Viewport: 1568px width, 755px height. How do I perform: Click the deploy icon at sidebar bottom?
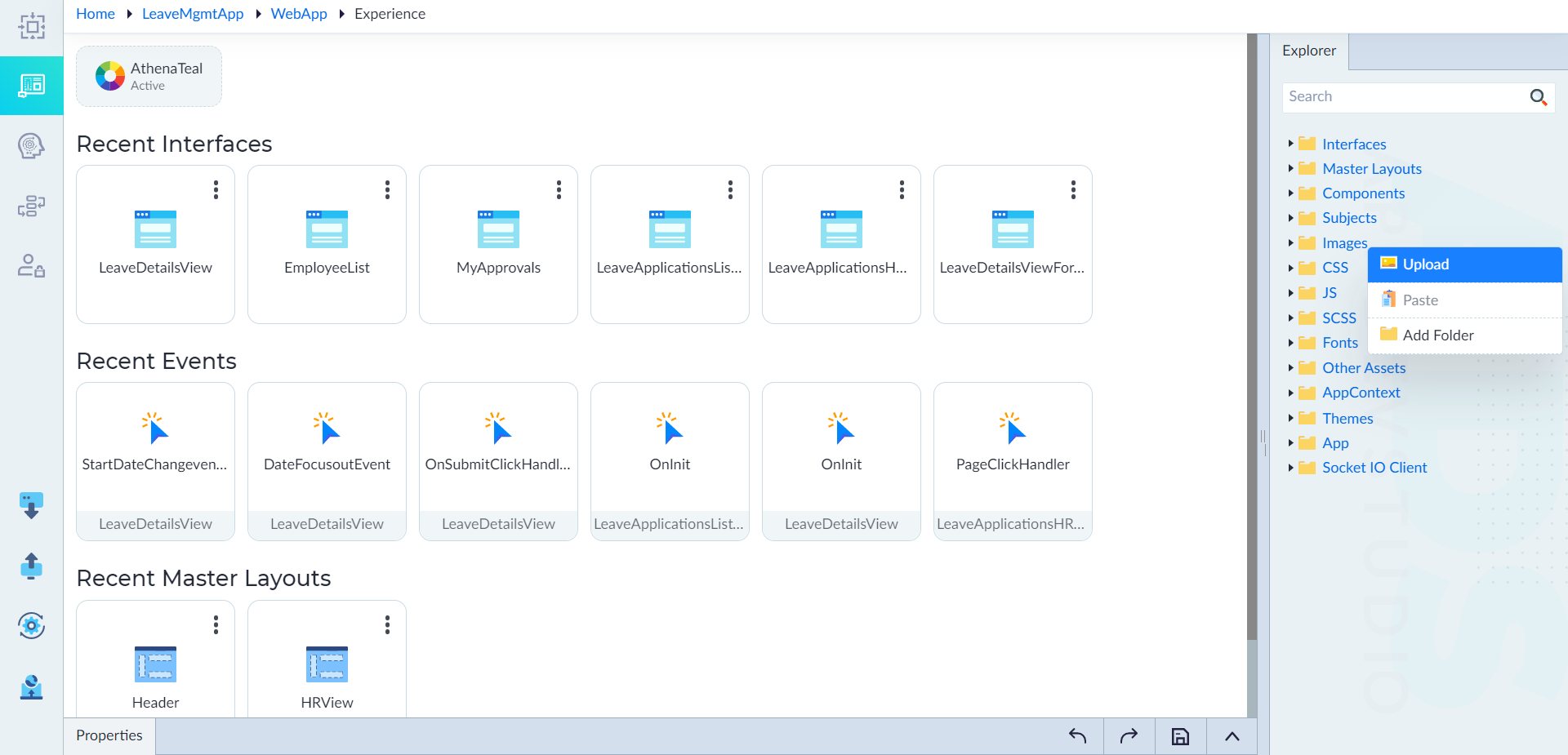click(x=31, y=686)
